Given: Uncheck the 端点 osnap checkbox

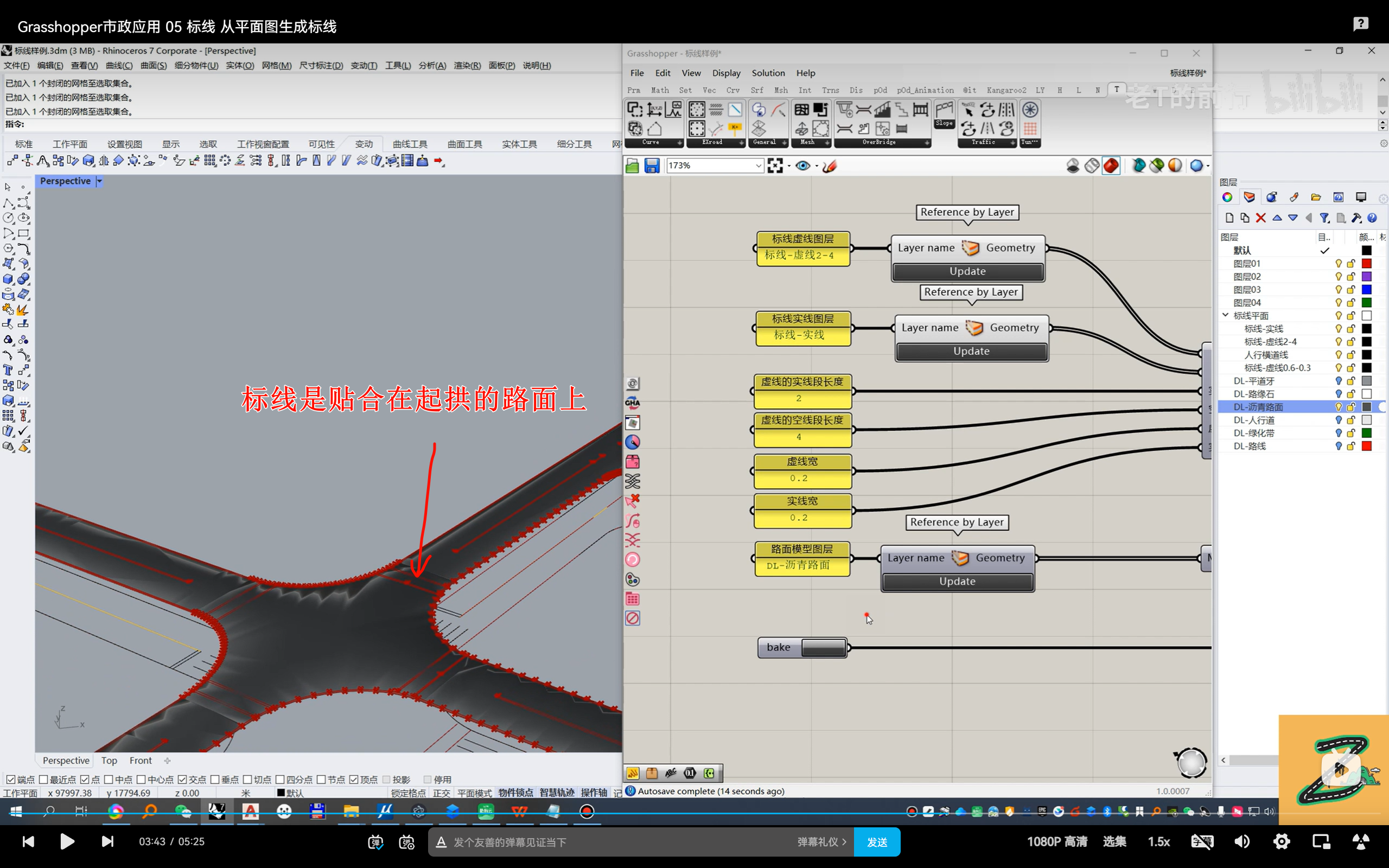Looking at the screenshot, I should point(10,779).
